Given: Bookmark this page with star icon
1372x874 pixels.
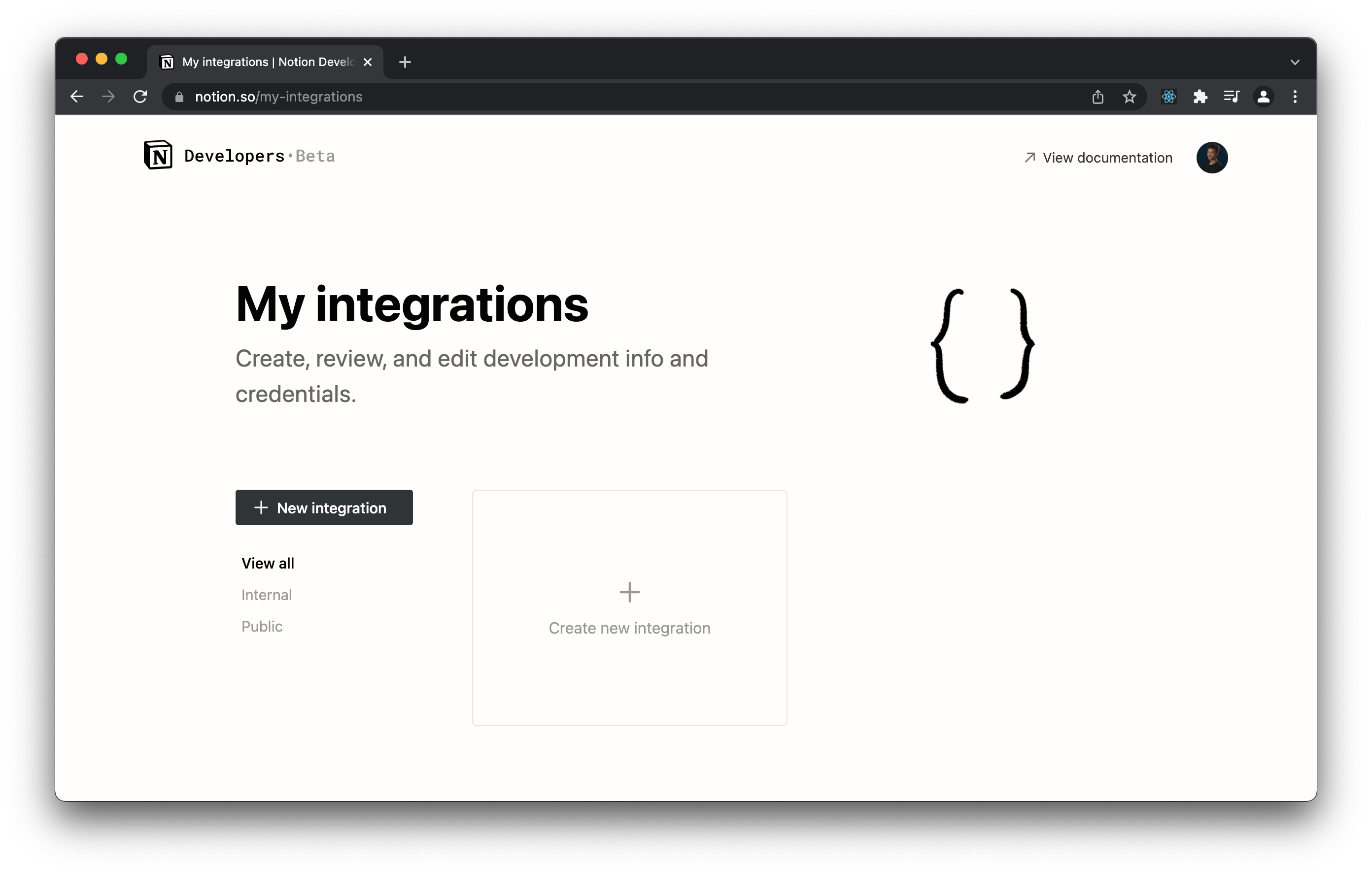Looking at the screenshot, I should click(1129, 97).
